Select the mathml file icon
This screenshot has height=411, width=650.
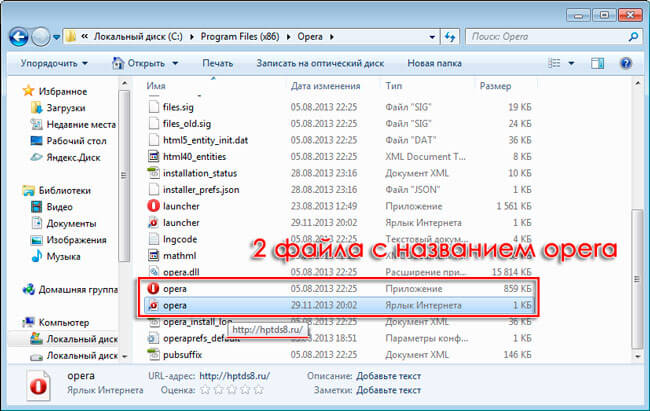point(154,255)
